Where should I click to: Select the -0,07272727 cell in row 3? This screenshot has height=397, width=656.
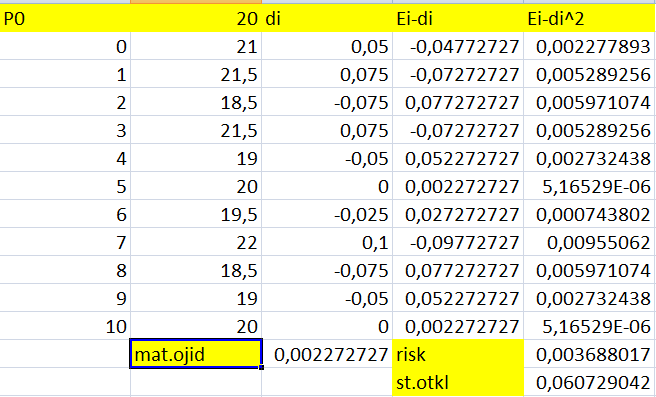coord(458,130)
